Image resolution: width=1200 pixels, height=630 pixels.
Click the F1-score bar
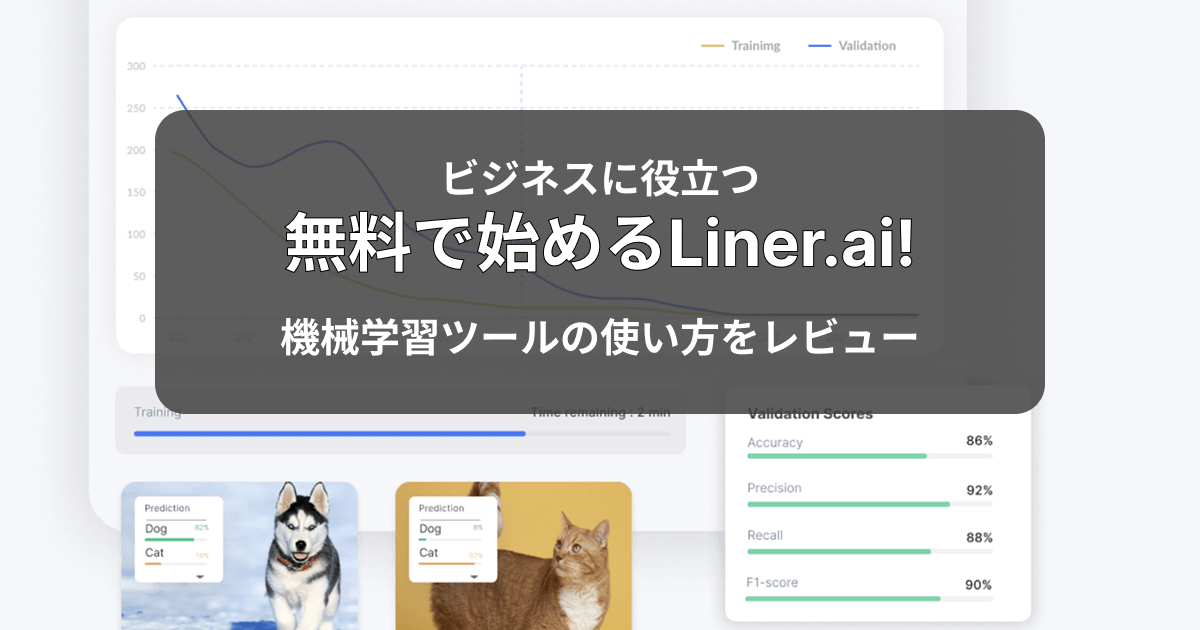[870, 598]
